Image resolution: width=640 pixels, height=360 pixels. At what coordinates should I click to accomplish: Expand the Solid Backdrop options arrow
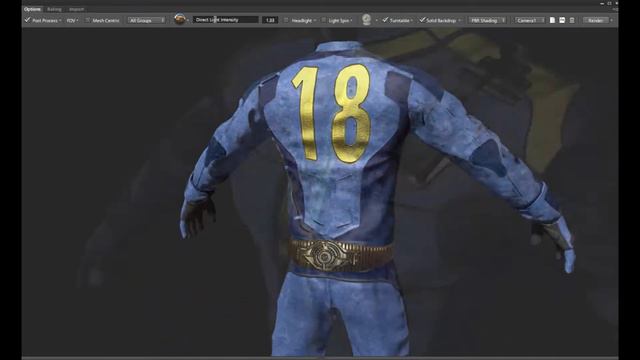point(460,20)
